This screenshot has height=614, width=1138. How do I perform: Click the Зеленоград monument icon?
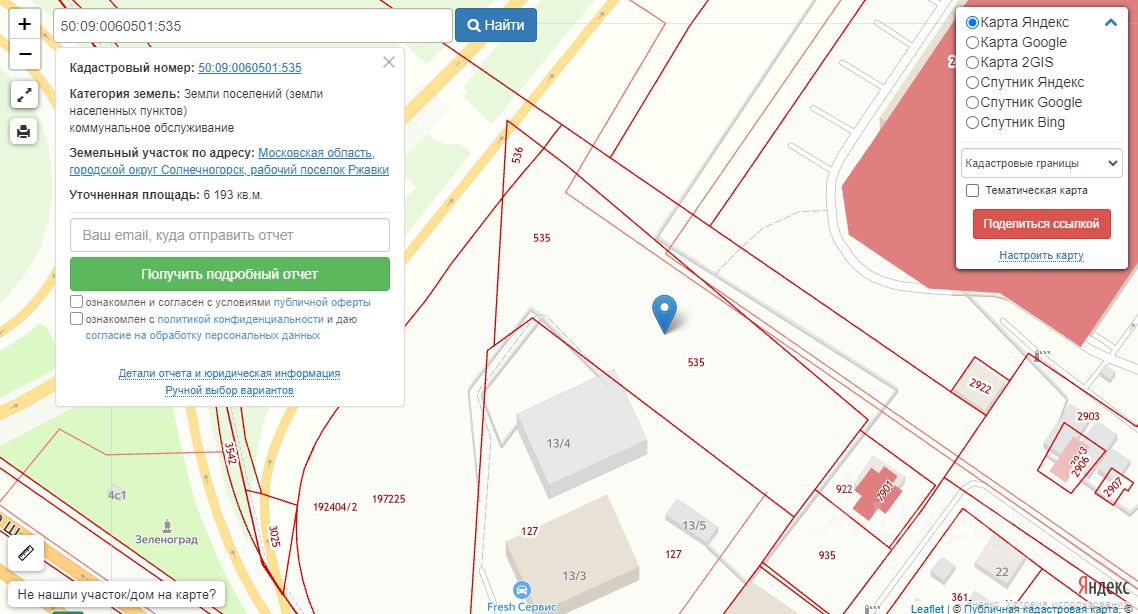pyautogui.click(x=167, y=524)
